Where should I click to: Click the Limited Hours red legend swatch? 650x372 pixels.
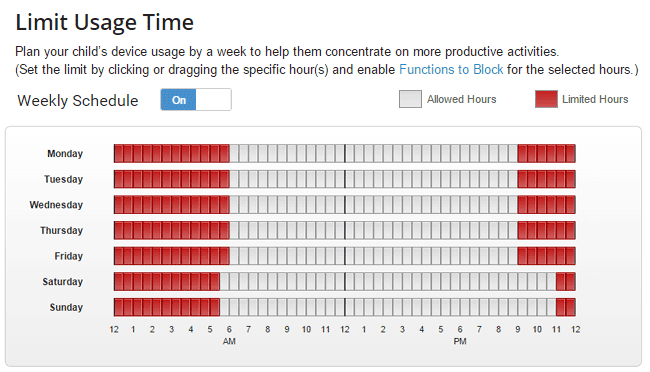(x=546, y=99)
